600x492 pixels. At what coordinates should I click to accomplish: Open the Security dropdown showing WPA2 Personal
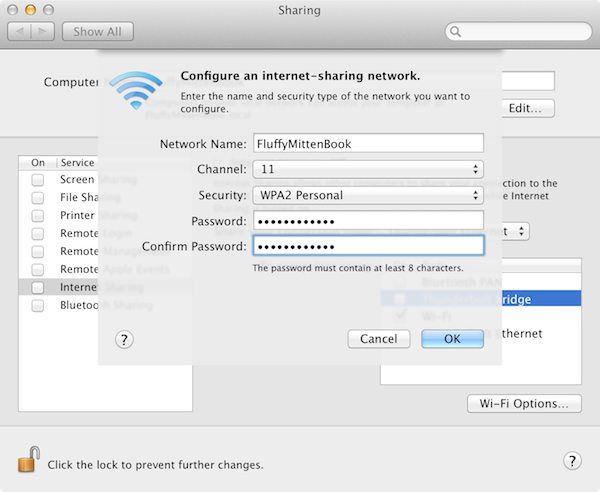click(x=368, y=195)
